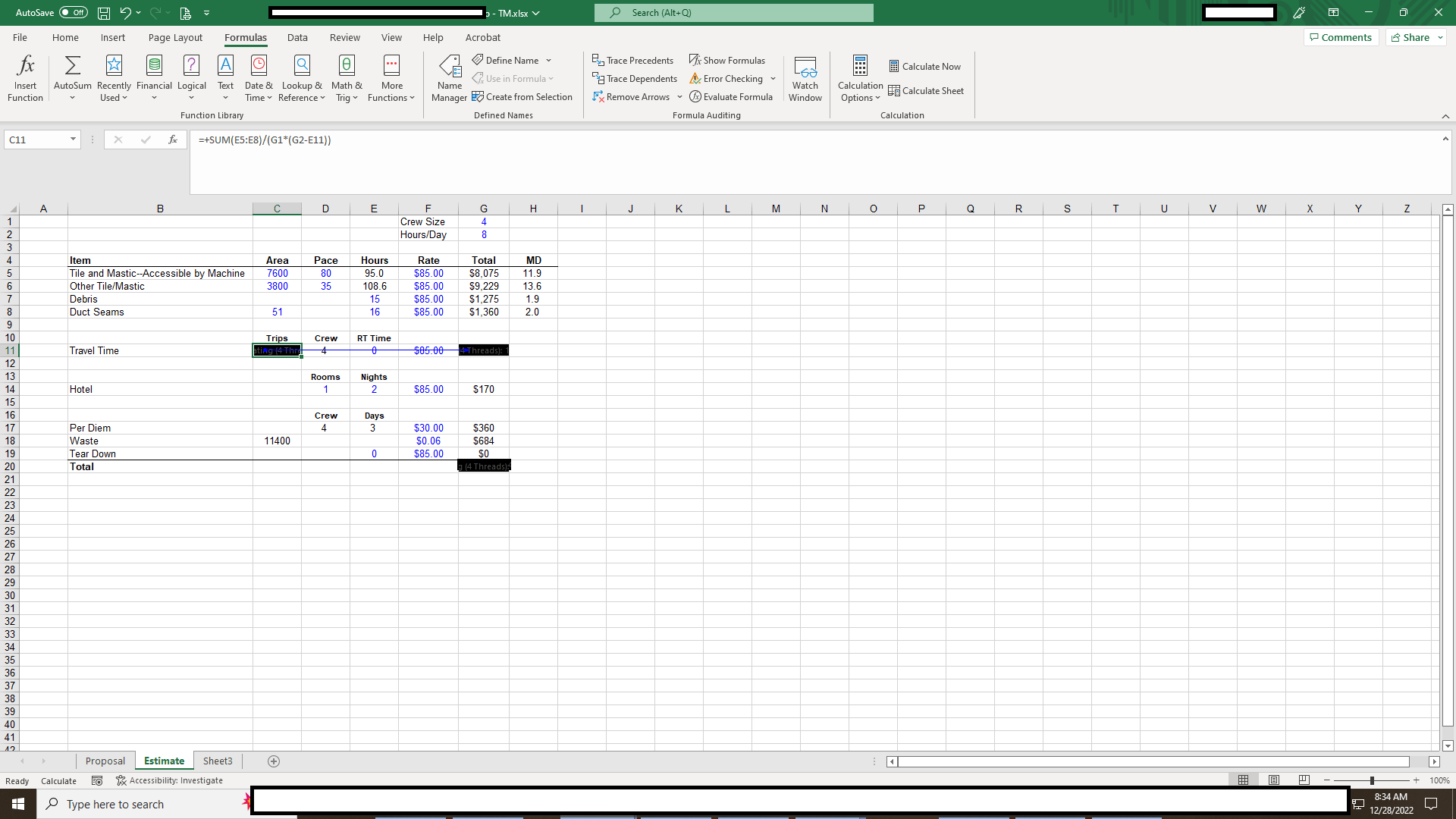Viewport: 1456px width, 819px height.
Task: Open the Financial functions library
Action: click(x=154, y=66)
